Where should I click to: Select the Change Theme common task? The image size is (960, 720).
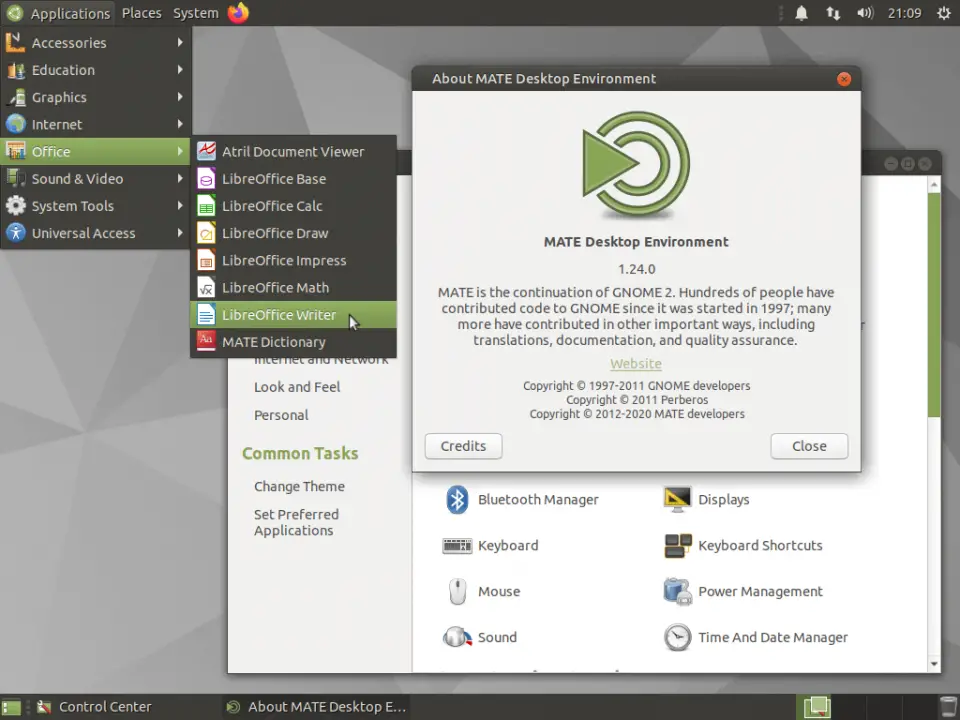pyautogui.click(x=299, y=486)
